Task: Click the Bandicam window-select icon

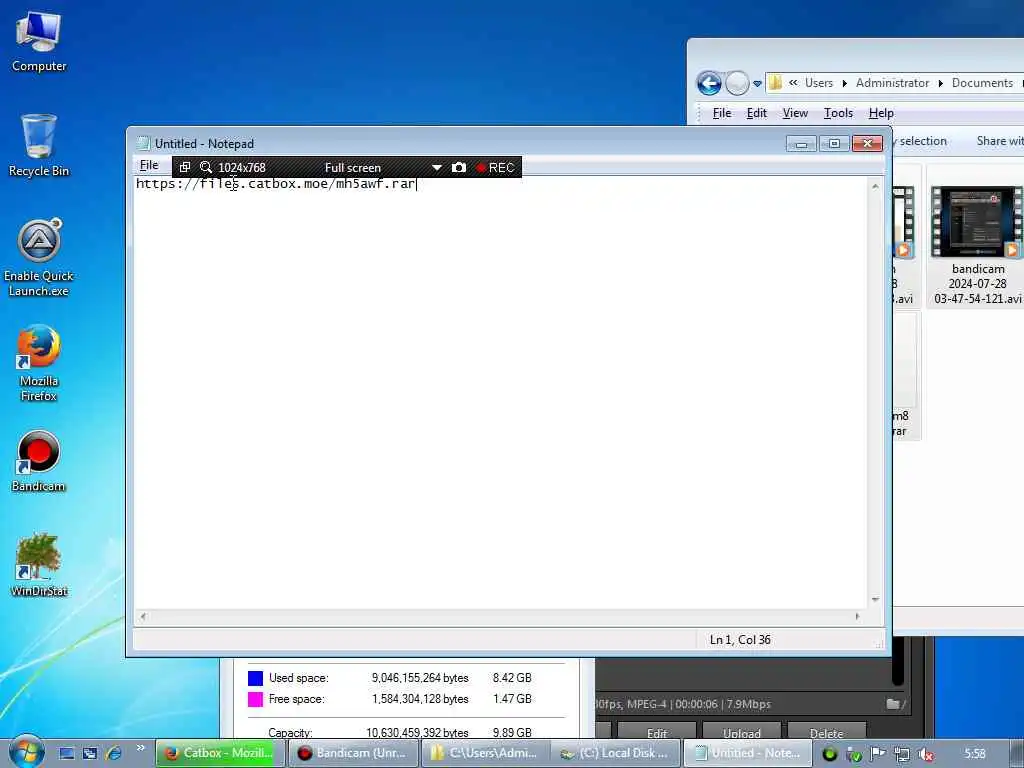Action: click(185, 167)
